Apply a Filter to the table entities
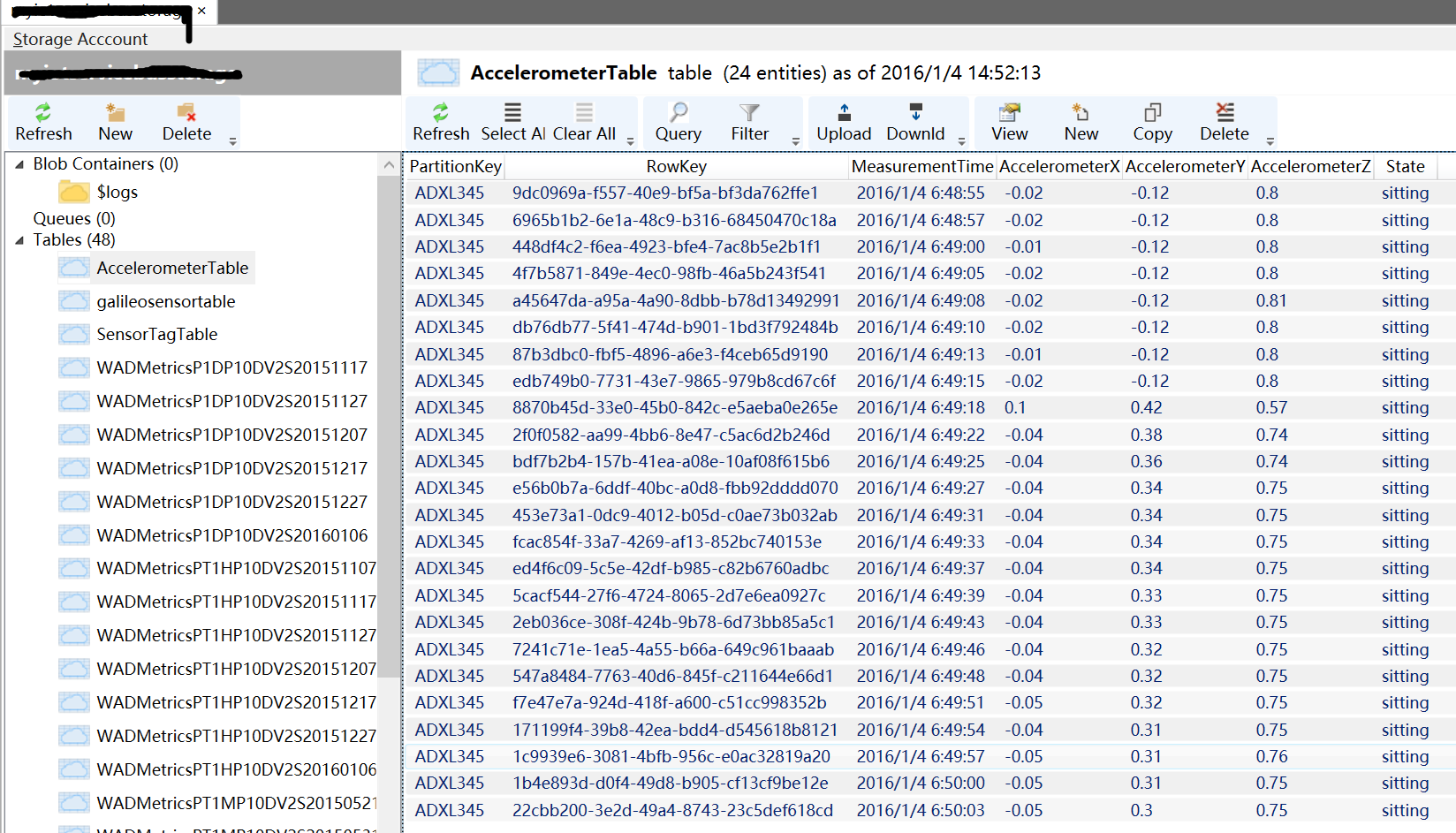This screenshot has width=1456, height=833. pyautogui.click(x=748, y=122)
